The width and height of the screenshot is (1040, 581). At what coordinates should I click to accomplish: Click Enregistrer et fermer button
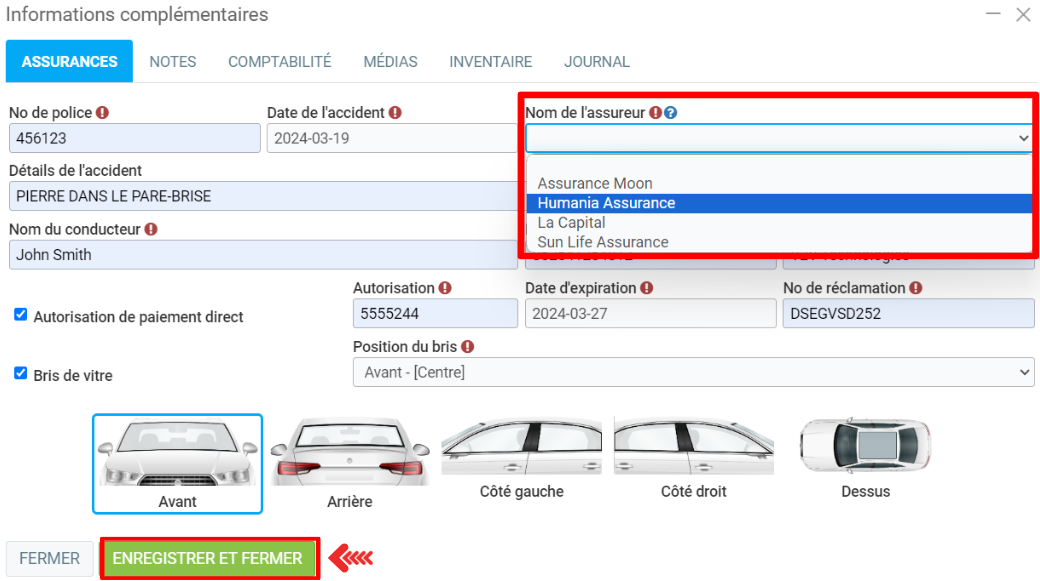pyautogui.click(x=208, y=558)
